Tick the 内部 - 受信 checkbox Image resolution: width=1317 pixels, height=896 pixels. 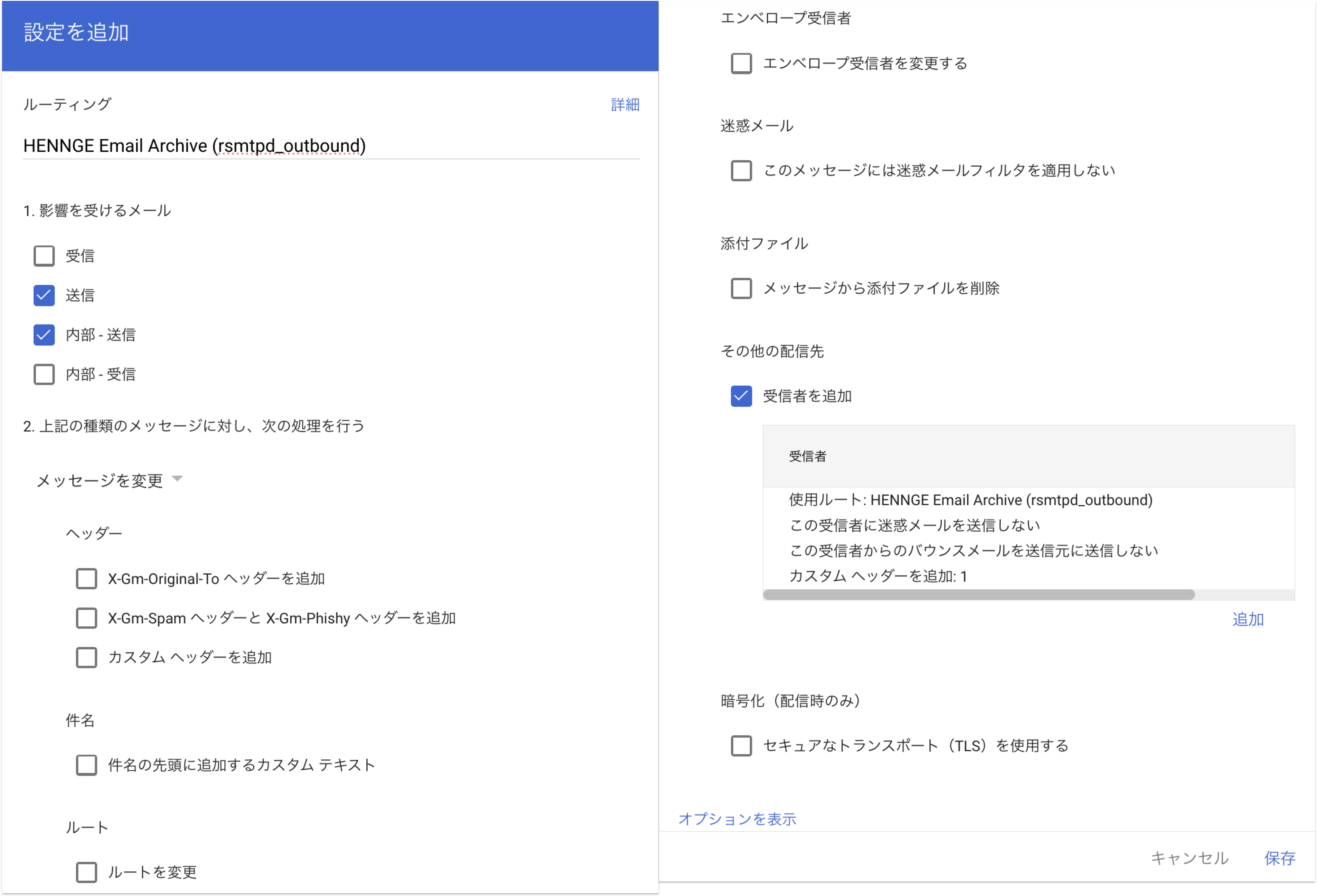(44, 374)
